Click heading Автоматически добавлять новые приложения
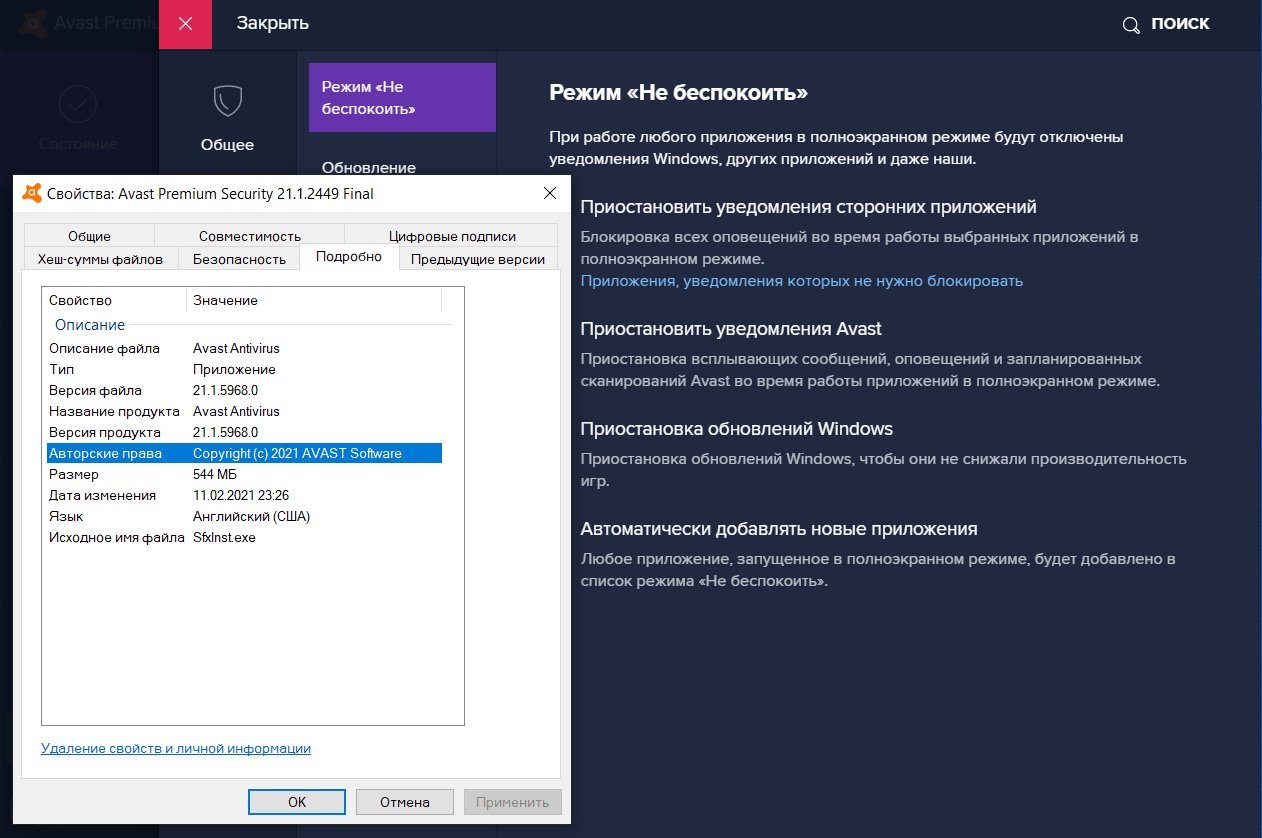The image size is (1262, 838). pos(779,529)
